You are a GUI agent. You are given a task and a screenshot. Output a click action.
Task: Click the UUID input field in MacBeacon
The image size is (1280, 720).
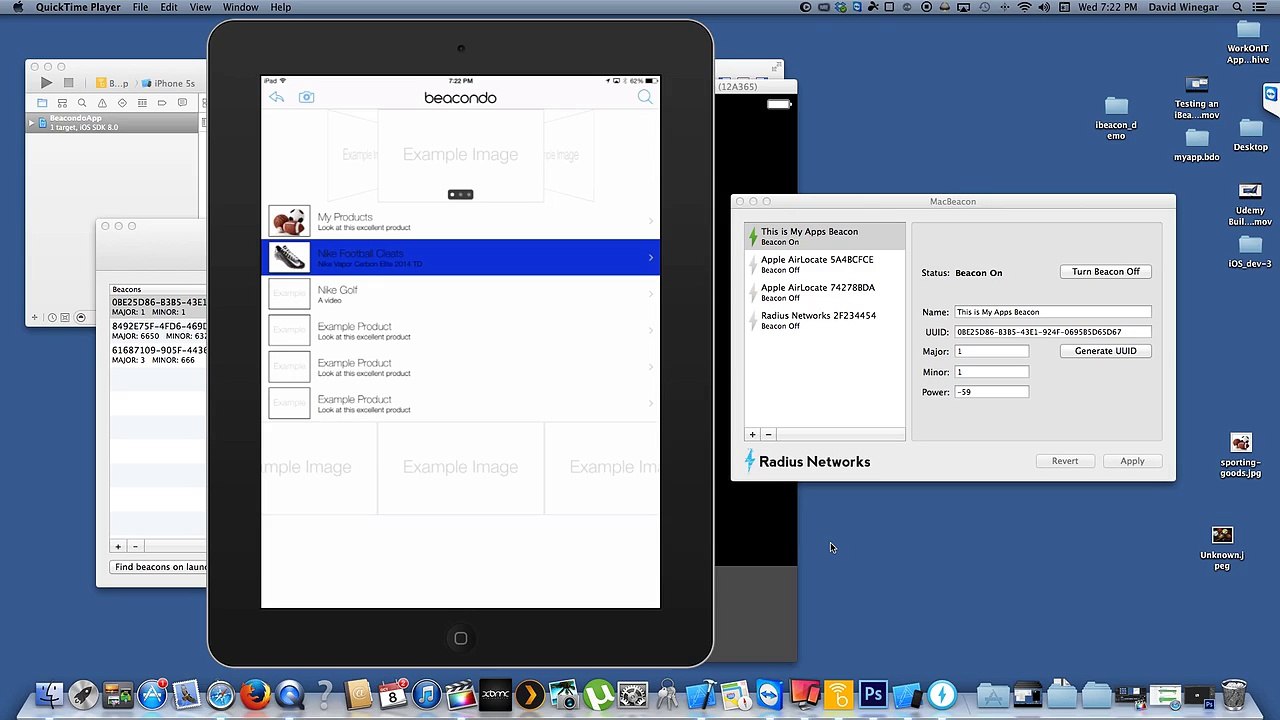coord(1052,332)
